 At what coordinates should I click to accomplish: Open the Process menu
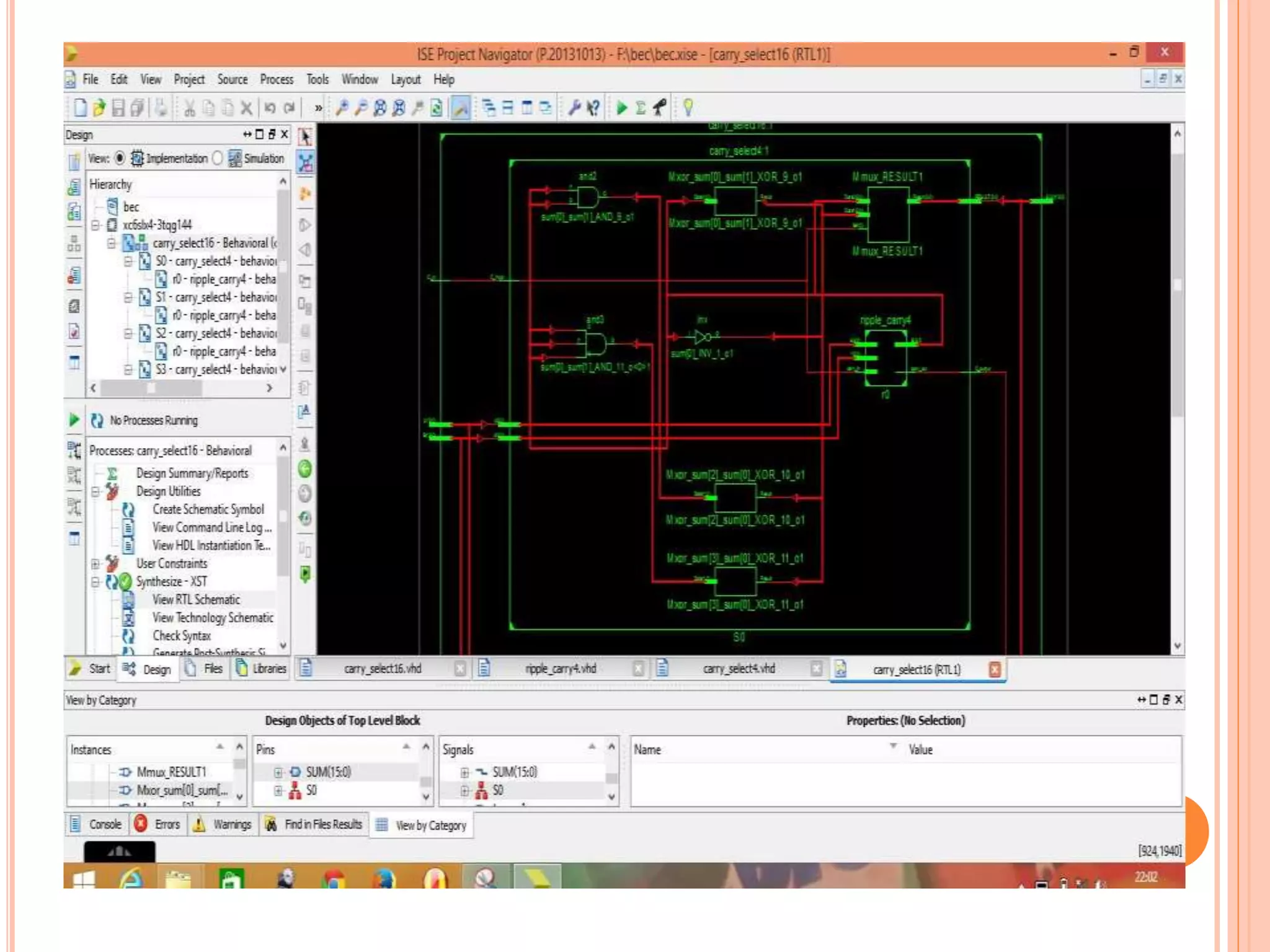[x=276, y=79]
